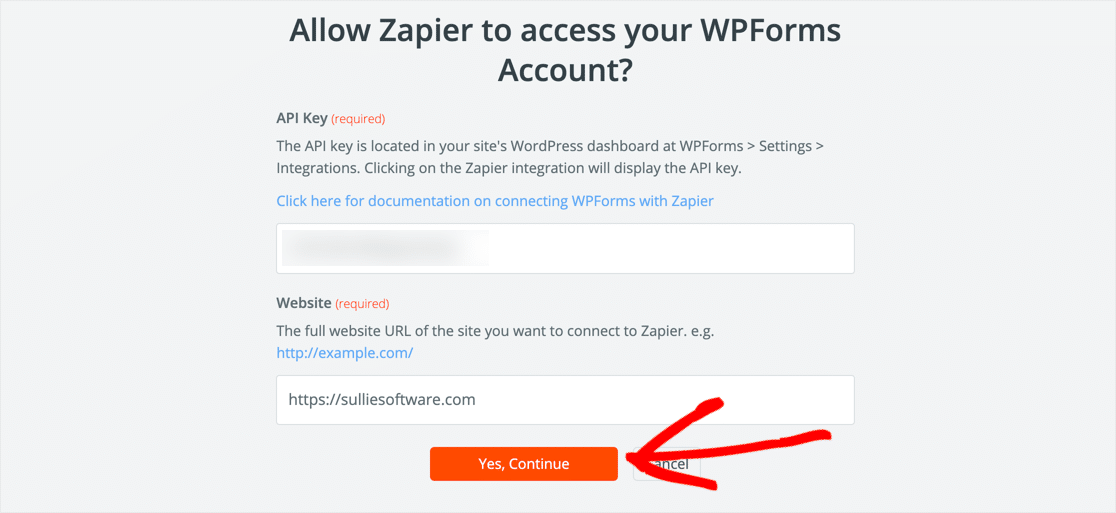Click the API Key field label
The height and width of the screenshot is (513, 1116).
301,118
